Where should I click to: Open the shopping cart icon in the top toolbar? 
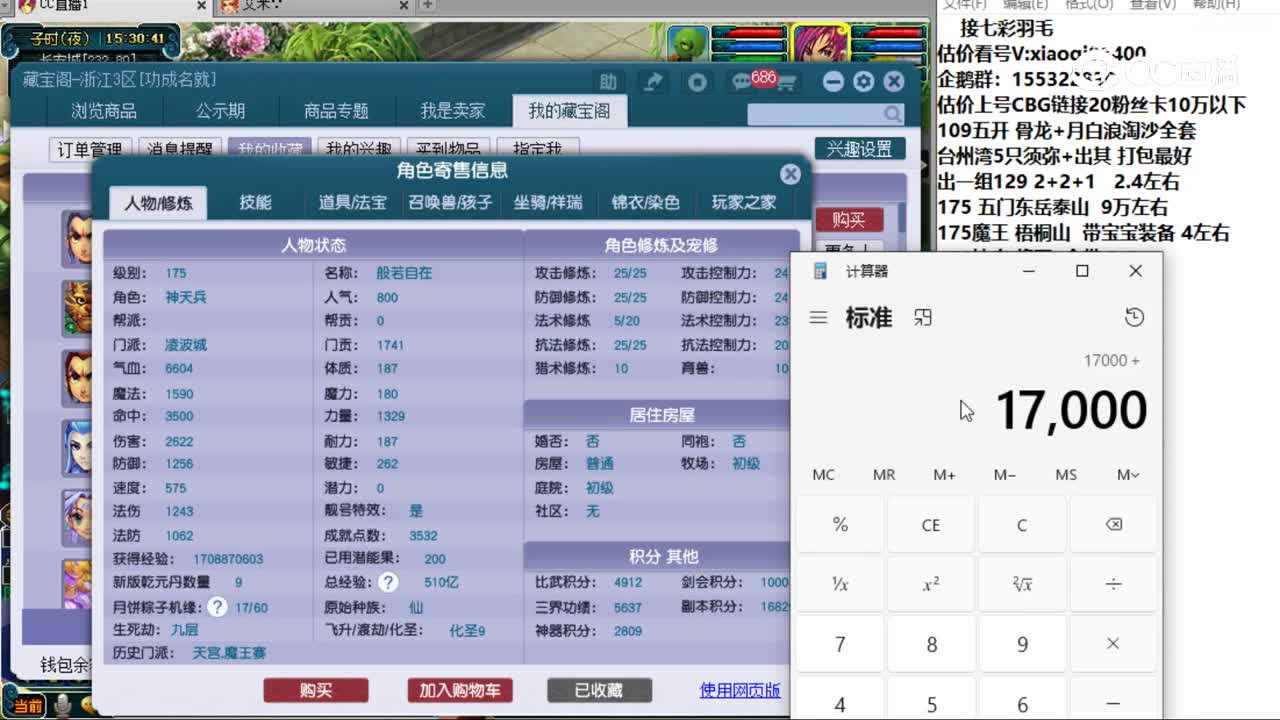[787, 83]
